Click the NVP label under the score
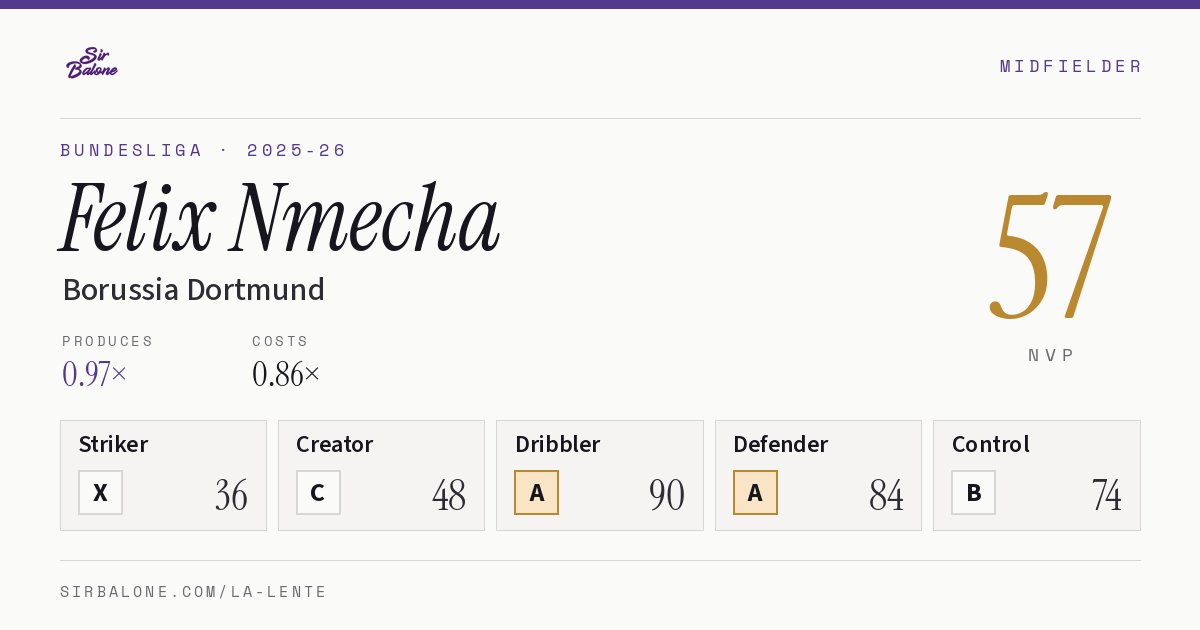Image resolution: width=1200 pixels, height=630 pixels. click(x=1051, y=355)
